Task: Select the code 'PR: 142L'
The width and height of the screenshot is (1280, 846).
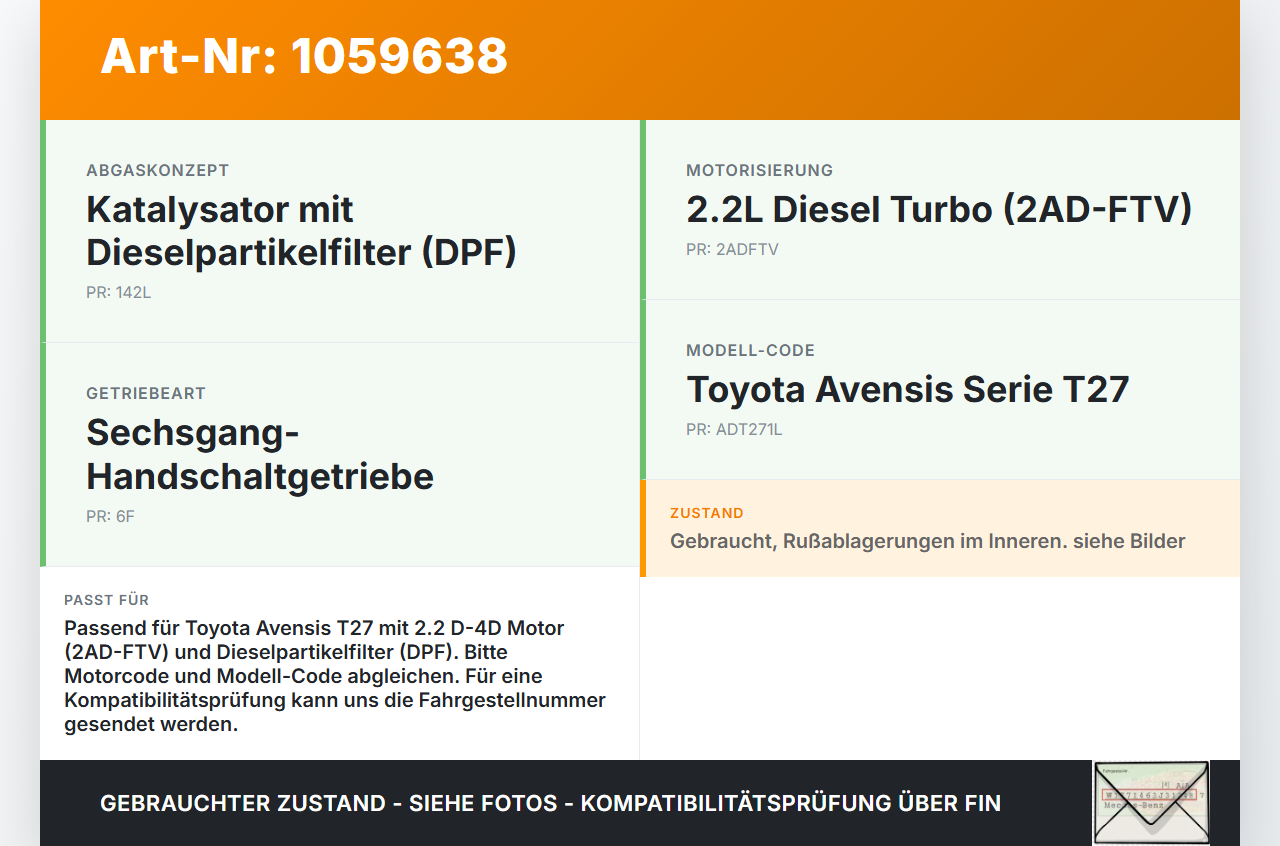Action: (119, 293)
